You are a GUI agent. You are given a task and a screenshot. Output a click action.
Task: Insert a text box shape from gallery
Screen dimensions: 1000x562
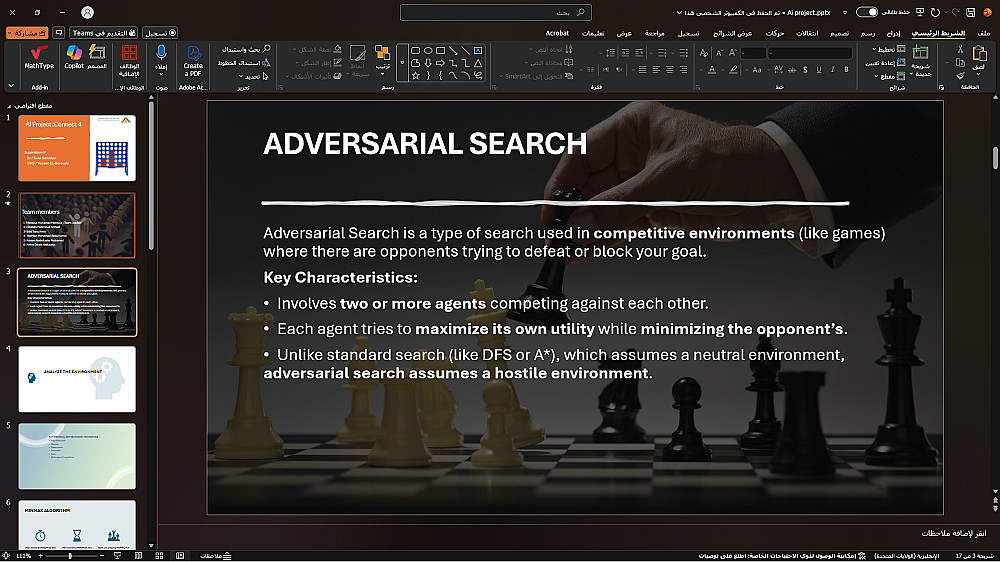click(x=478, y=50)
